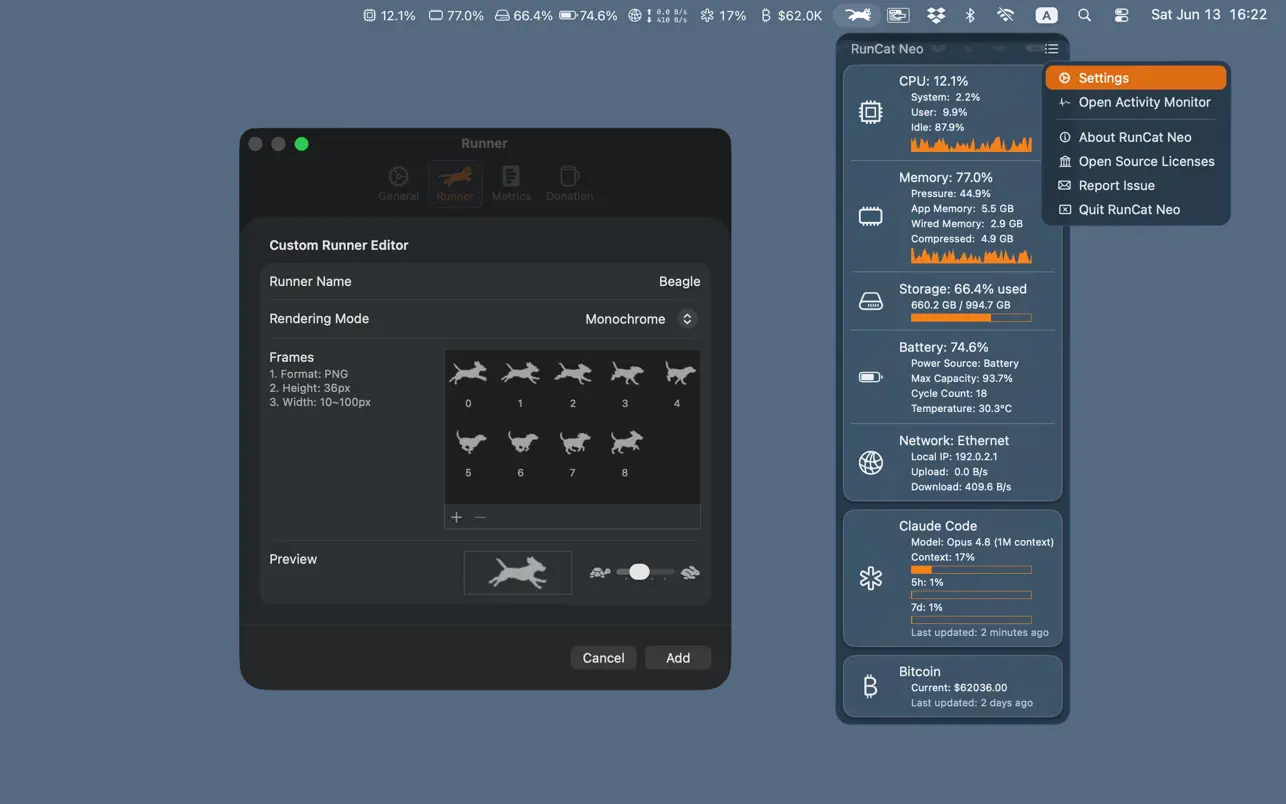The image size is (1286, 804).
Task: Open Control Center in the menu bar
Action: pyautogui.click(x=1121, y=15)
